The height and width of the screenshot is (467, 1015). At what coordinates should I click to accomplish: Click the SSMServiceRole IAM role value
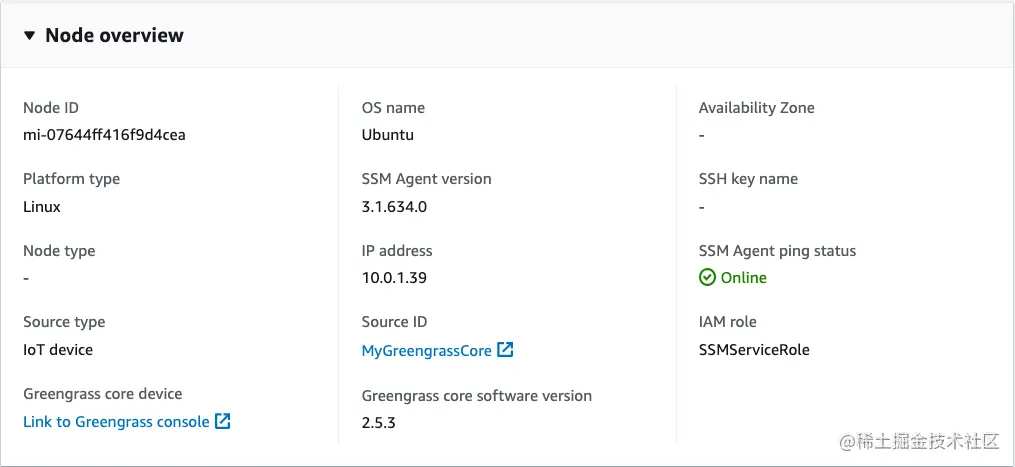click(x=754, y=350)
